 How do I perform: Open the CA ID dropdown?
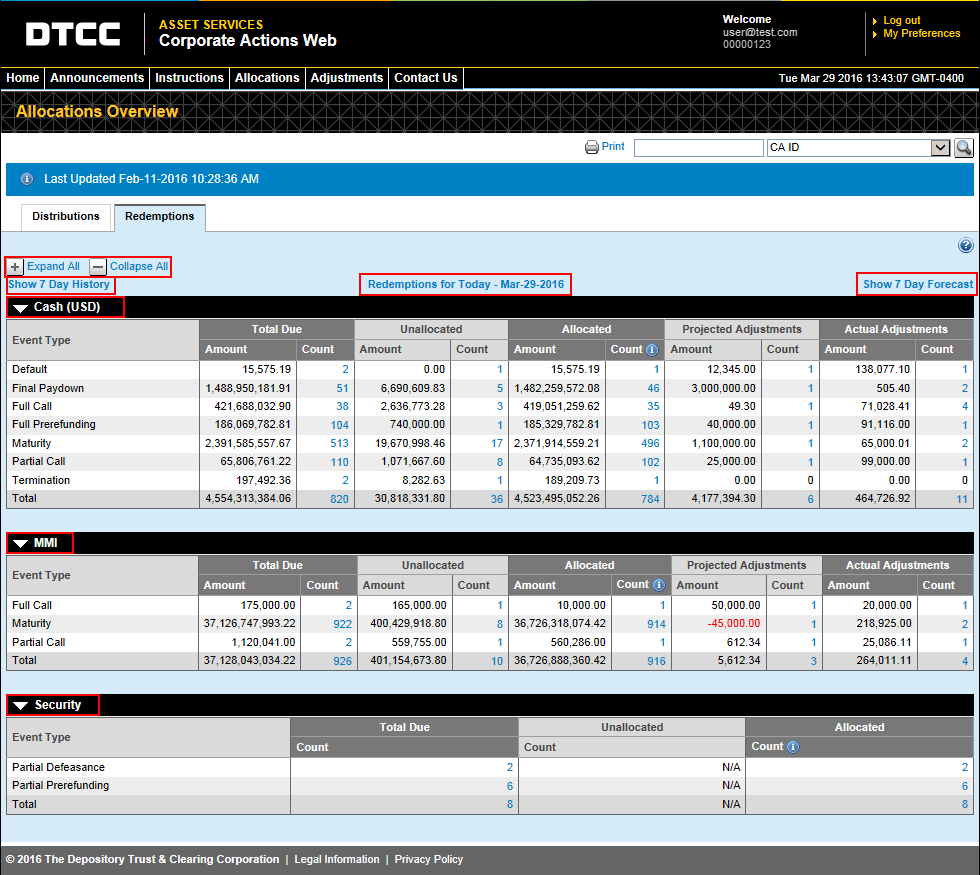pos(938,147)
